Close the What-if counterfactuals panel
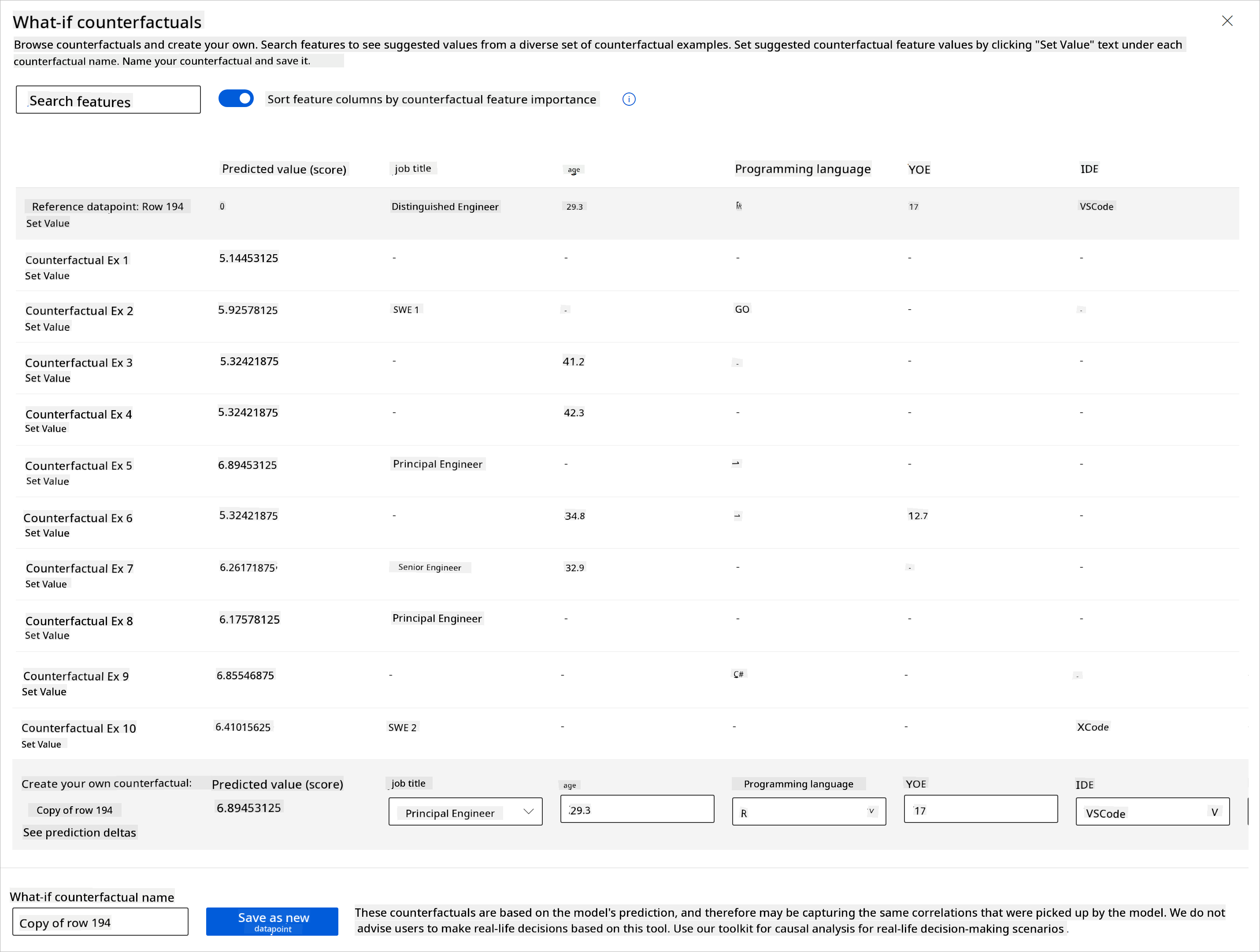 [1227, 21]
